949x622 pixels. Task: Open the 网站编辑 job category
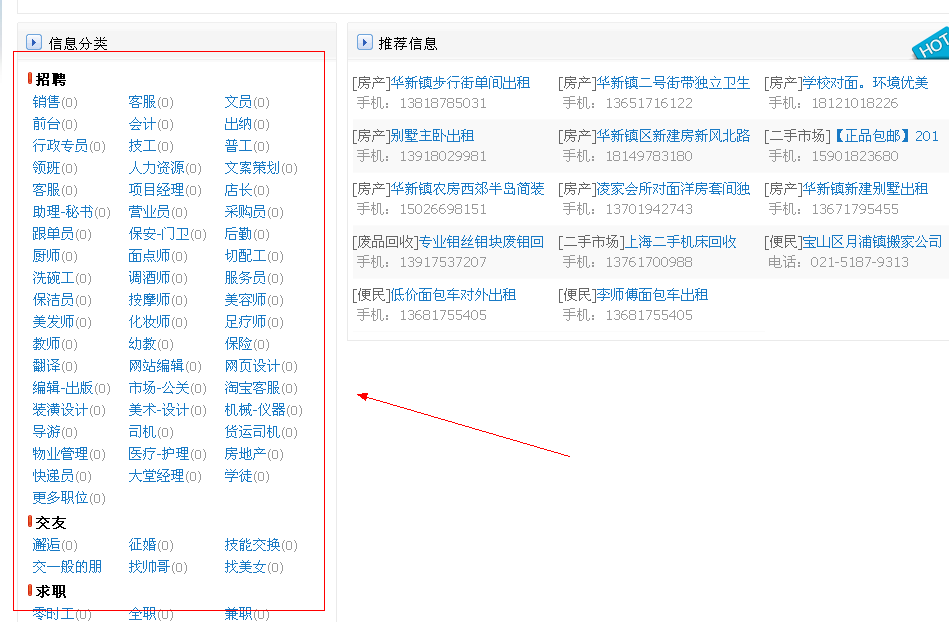tap(156, 366)
